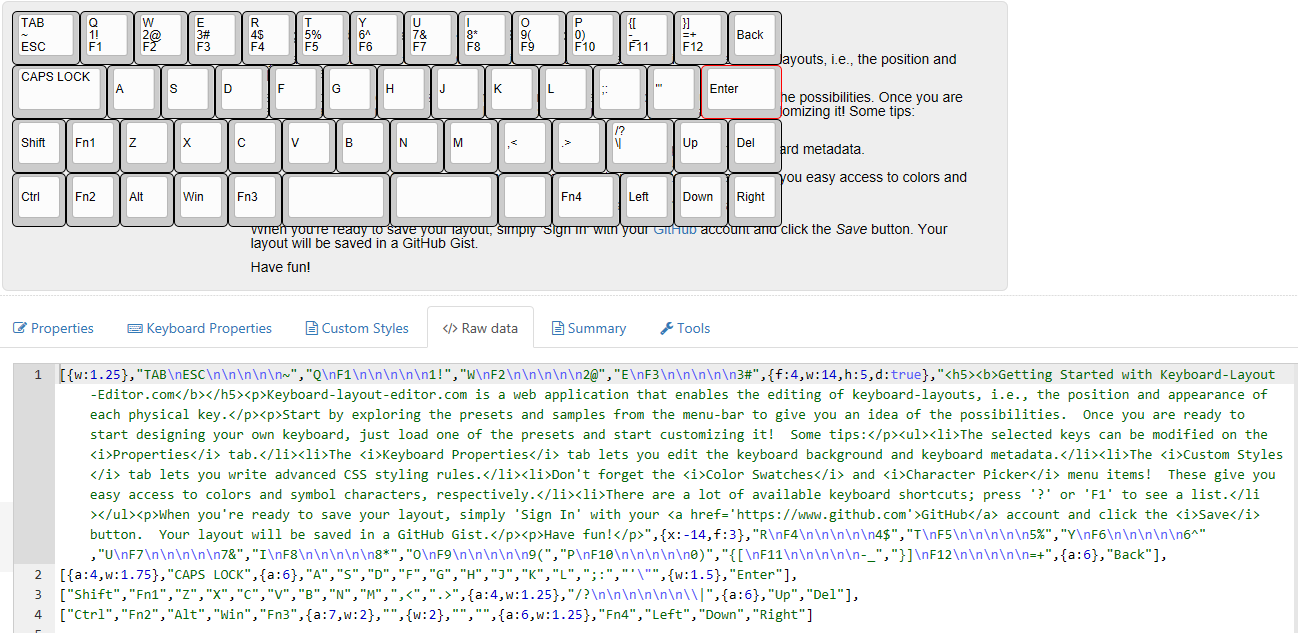Choose the Y 6^ F6 key
Screen dimensions: 1298x633
(377, 38)
